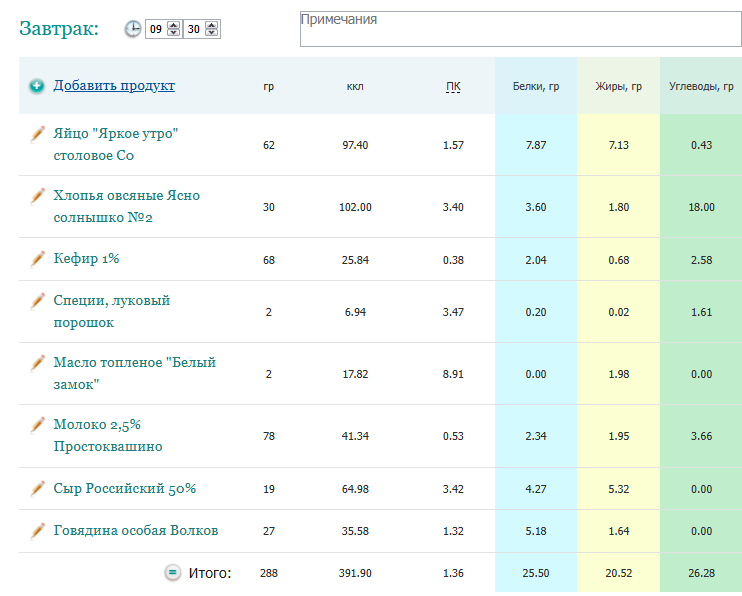This screenshot has width=742, height=596.
Task: Select total weight 288 in Итого row
Action: point(268,573)
